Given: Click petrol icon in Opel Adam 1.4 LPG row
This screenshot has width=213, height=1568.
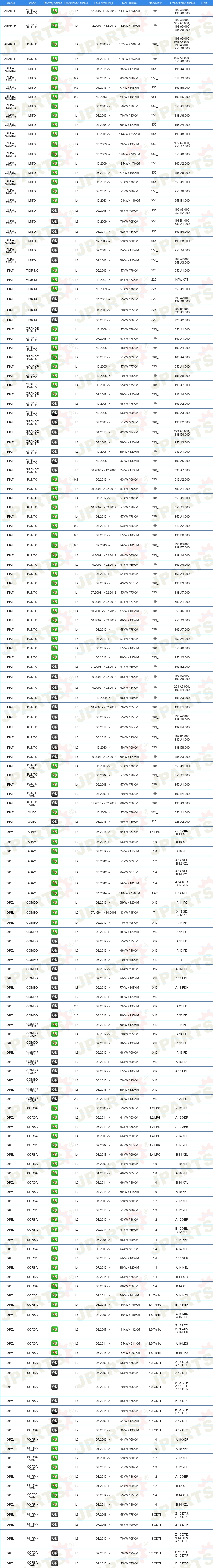Looking at the screenshot, I should coord(55,831).
